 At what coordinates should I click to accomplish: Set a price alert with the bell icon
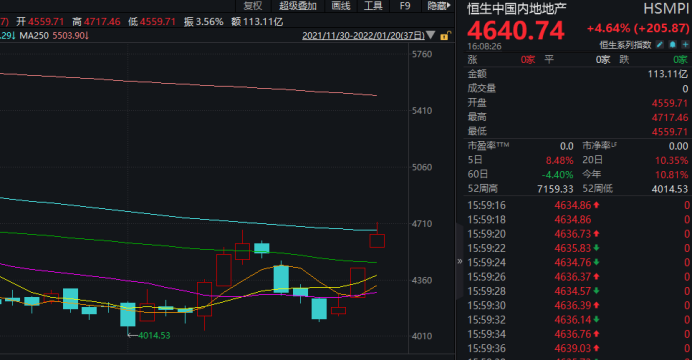pos(673,45)
